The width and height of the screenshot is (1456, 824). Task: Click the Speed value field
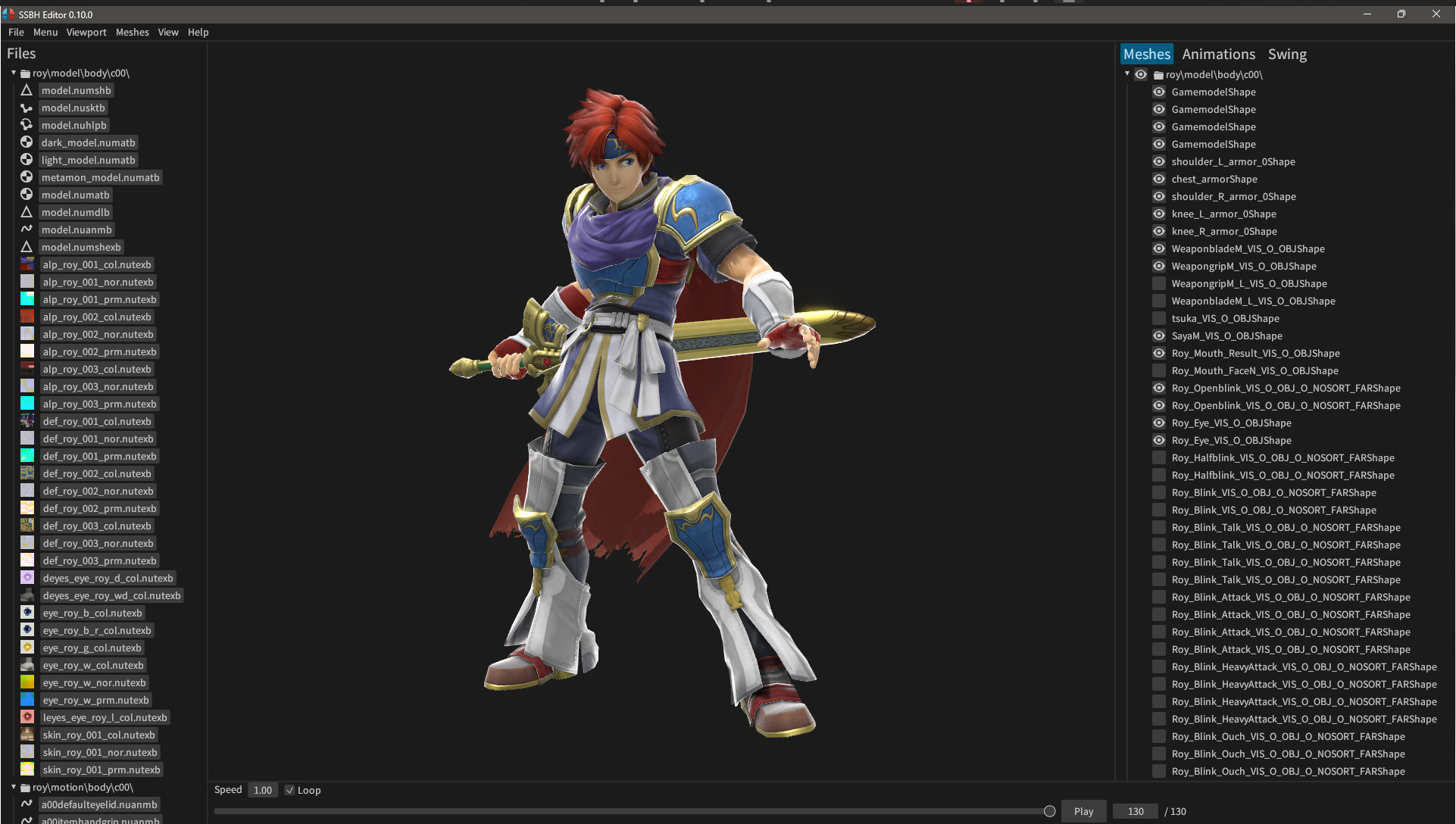263,790
